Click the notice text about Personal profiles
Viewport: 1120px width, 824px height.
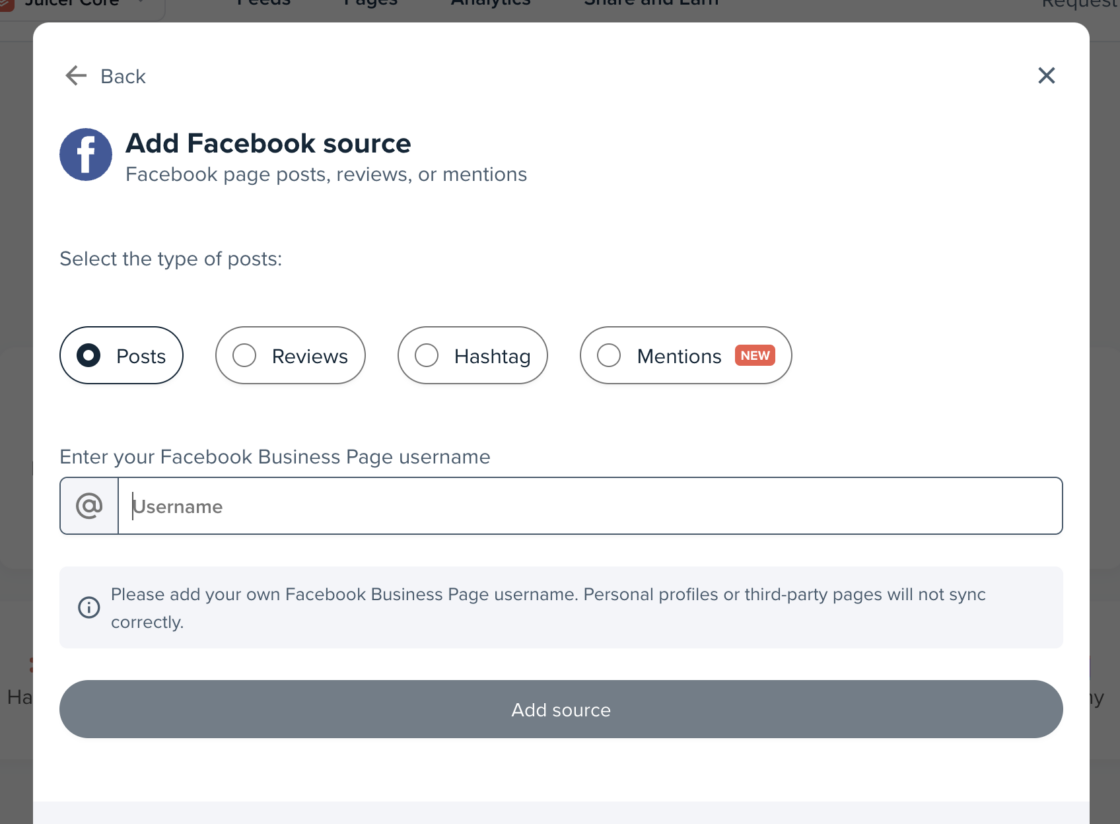[548, 608]
